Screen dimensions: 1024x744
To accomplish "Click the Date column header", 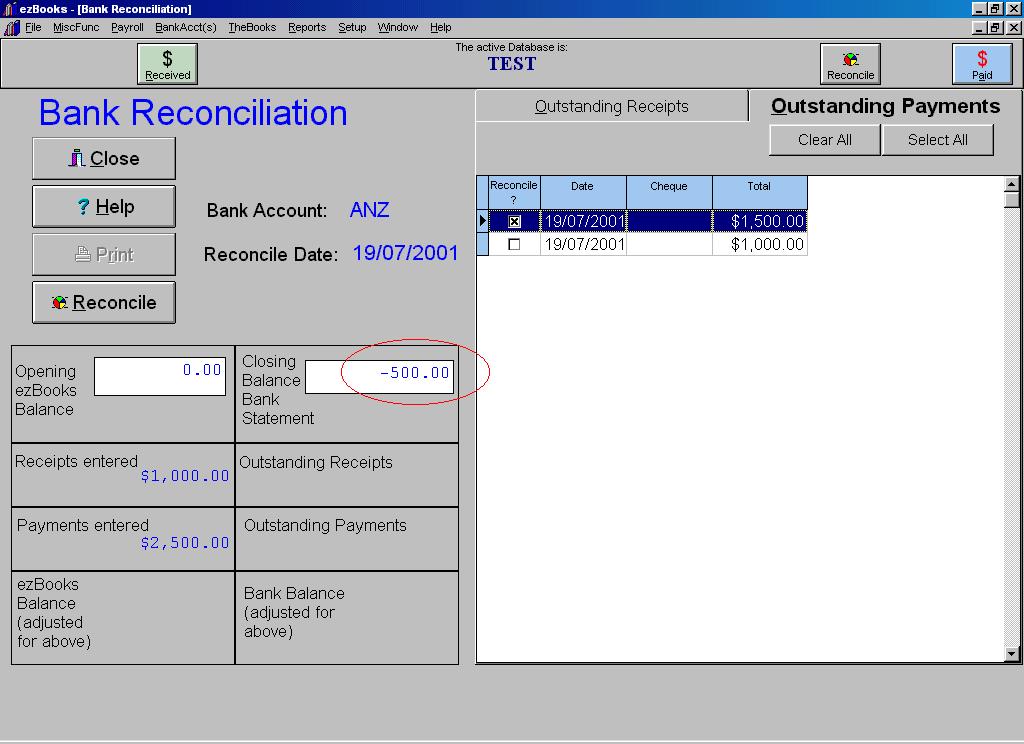I will click(583, 193).
